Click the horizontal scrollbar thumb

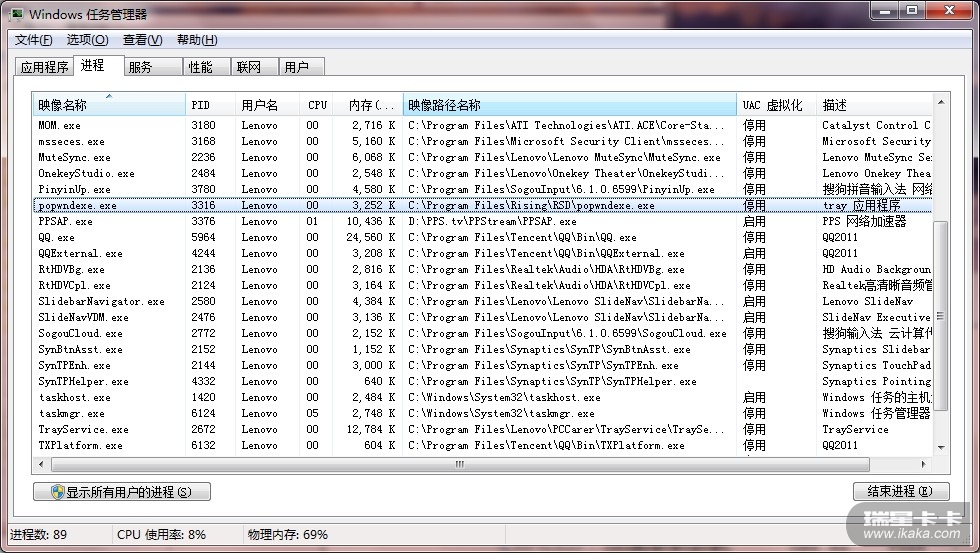(x=460, y=464)
